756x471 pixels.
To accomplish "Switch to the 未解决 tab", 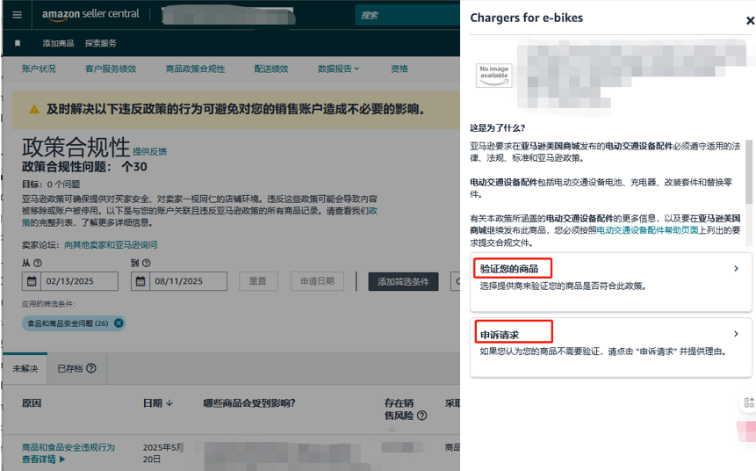I will point(25,368).
